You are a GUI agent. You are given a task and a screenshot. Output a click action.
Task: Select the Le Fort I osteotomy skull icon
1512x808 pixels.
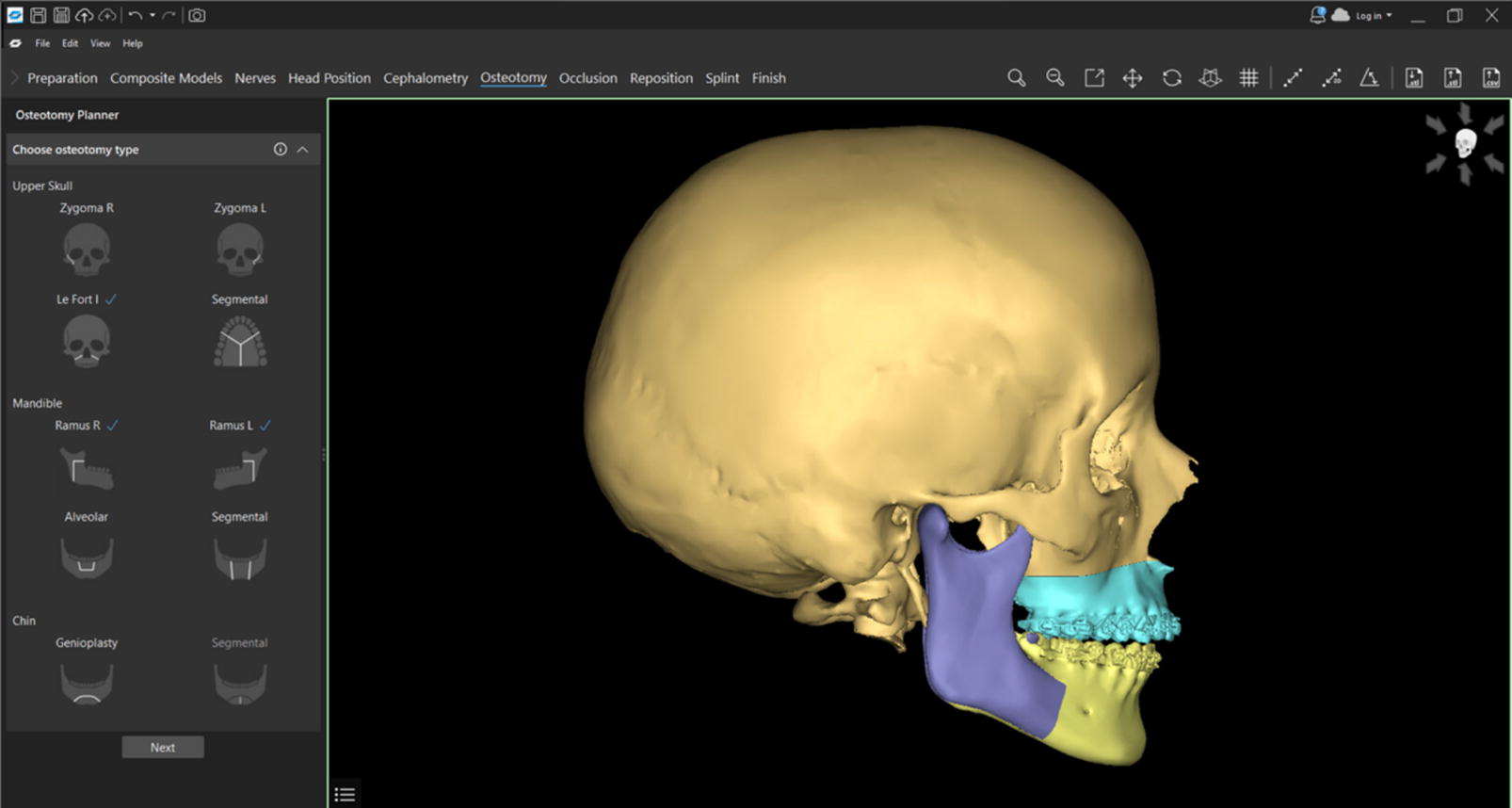(x=86, y=341)
